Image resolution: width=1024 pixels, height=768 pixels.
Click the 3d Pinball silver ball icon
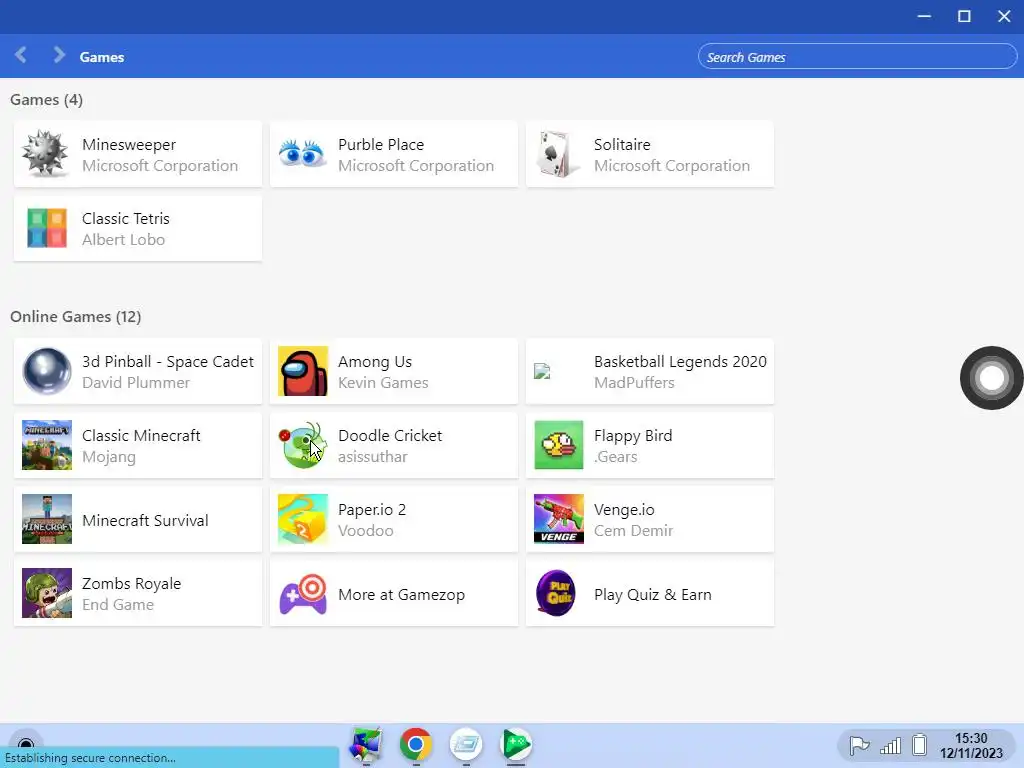(46, 371)
